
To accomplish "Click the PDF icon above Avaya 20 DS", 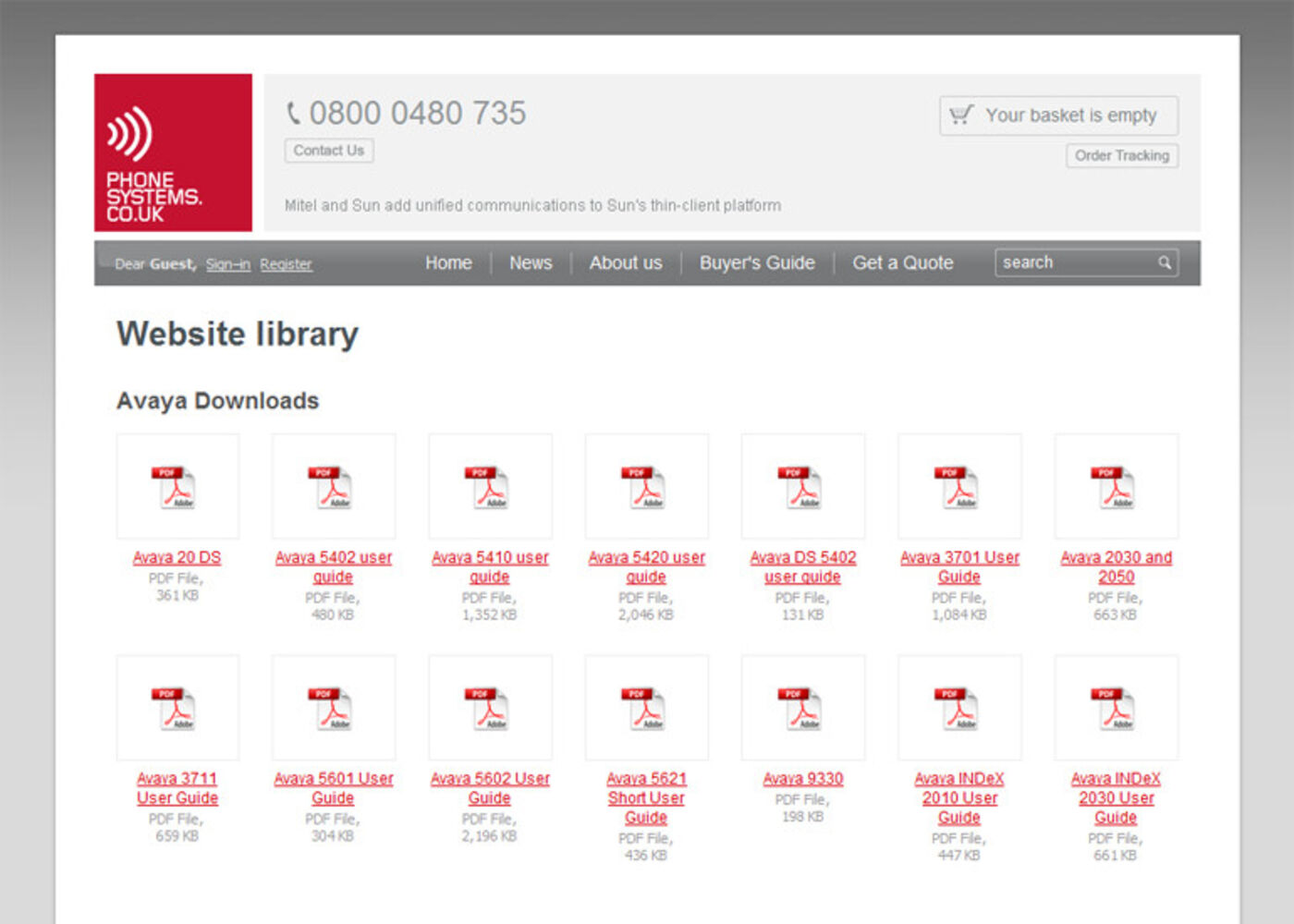I will coord(174,487).
